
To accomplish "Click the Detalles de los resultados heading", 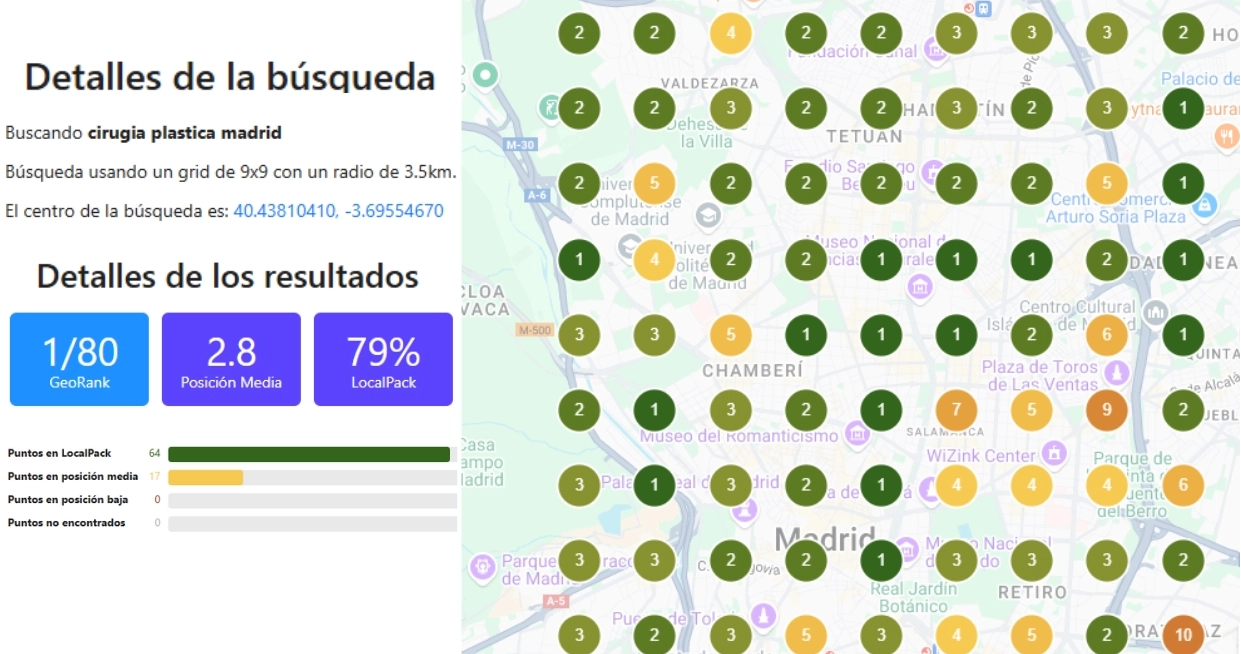I will [228, 276].
